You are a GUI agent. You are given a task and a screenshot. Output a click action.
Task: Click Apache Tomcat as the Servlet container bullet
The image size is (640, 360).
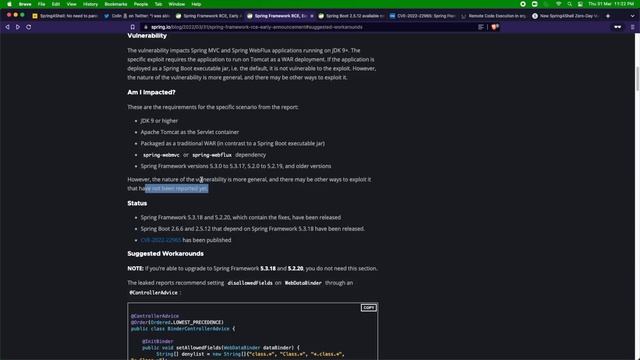(x=190, y=132)
